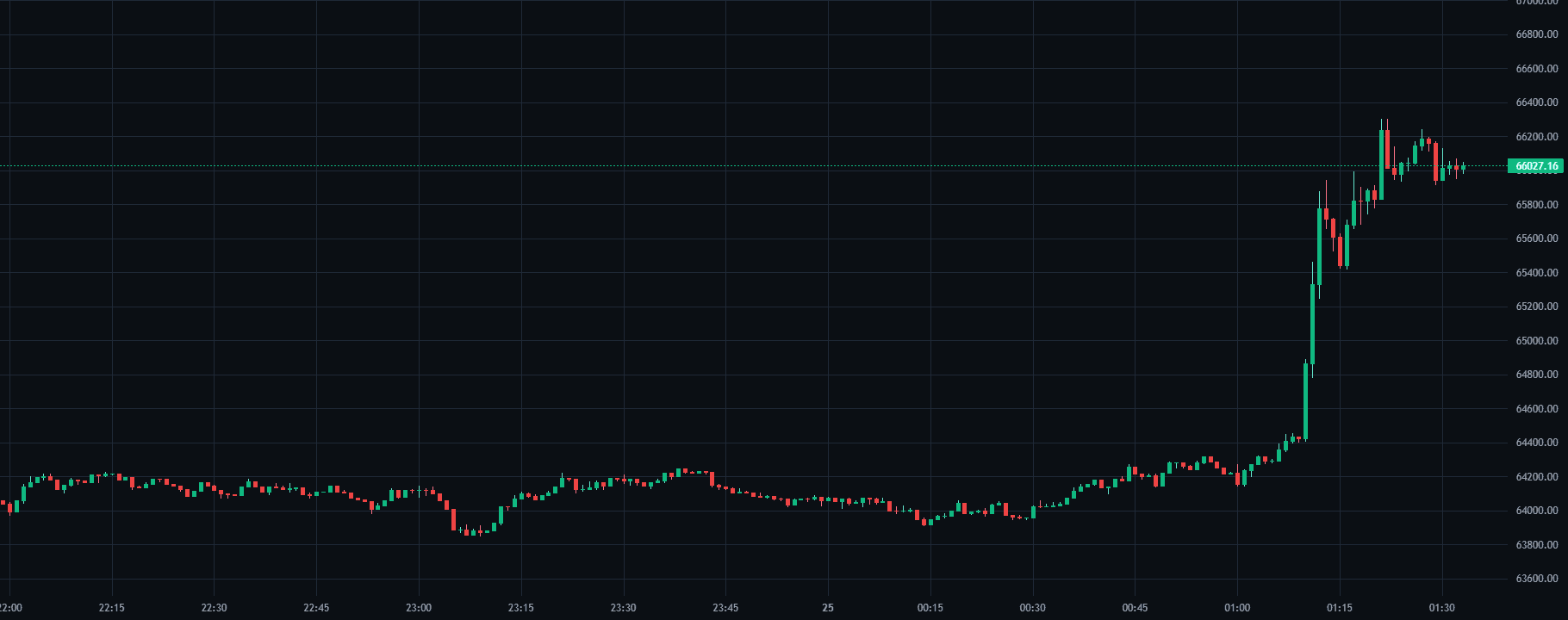
Task: Click the 23:45 time axis label
Action: 725,608
